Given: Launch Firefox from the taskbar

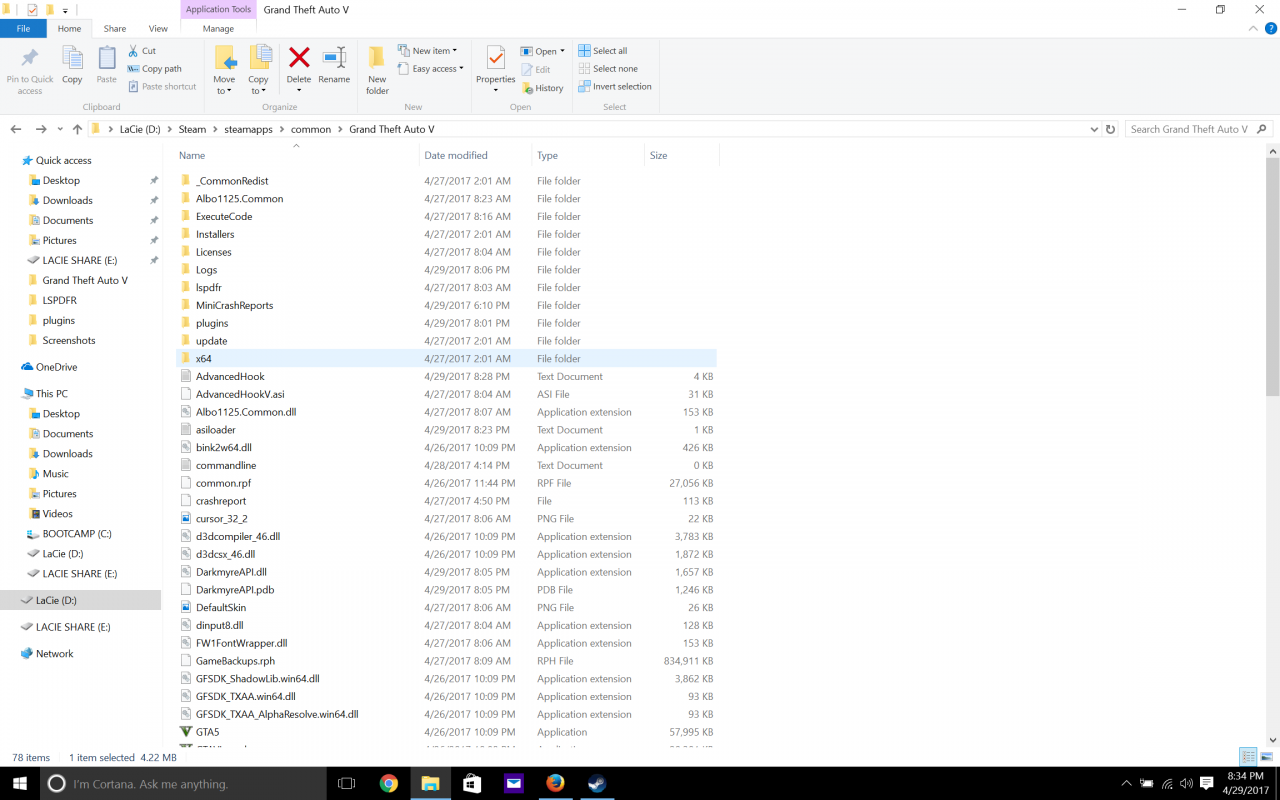Looking at the screenshot, I should (555, 783).
